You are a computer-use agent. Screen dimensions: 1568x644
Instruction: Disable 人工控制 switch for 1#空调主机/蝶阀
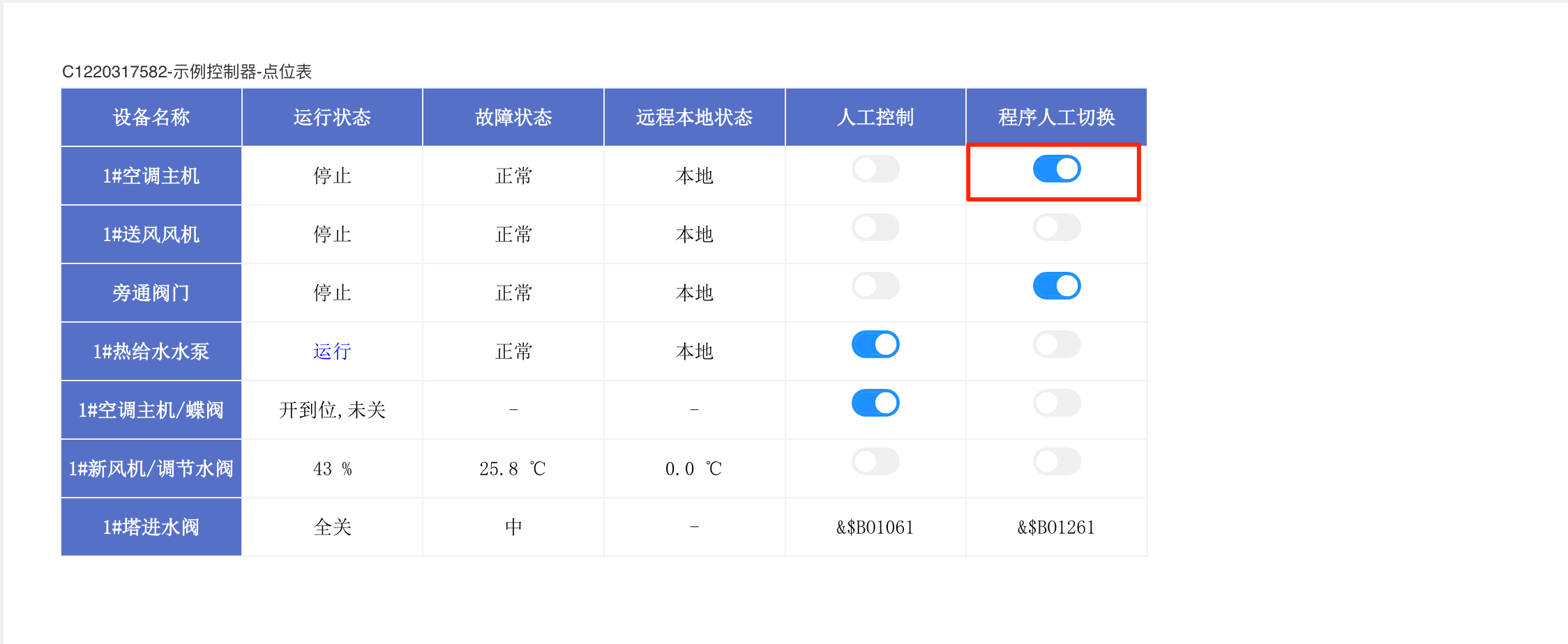875,403
